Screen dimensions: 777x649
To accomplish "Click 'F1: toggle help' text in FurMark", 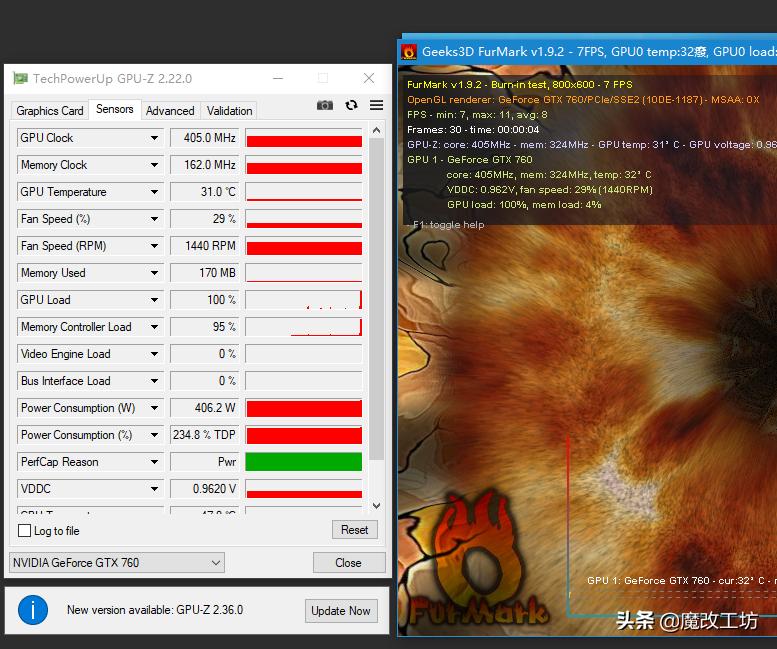I will click(448, 225).
